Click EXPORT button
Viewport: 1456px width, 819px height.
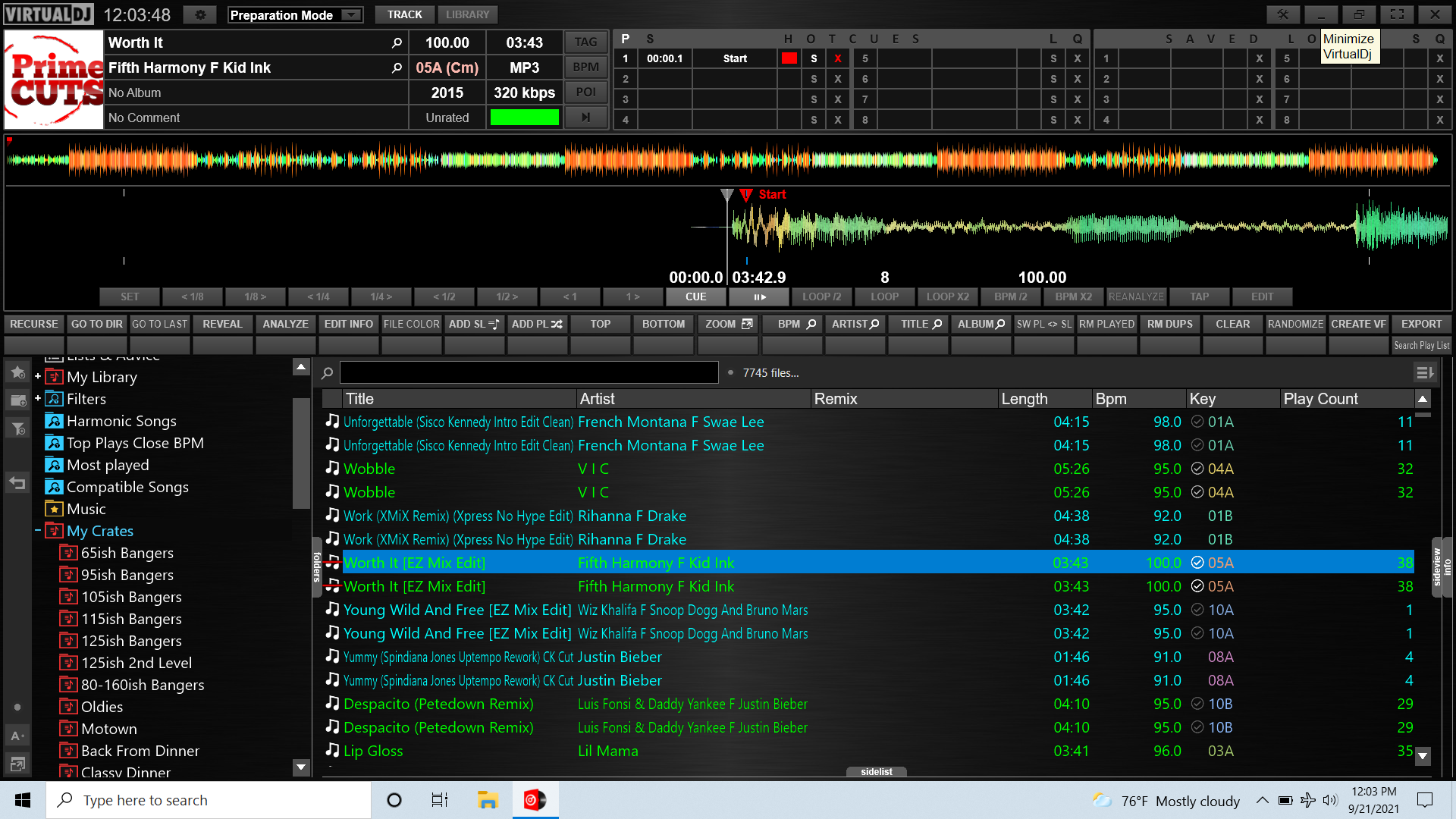click(x=1421, y=324)
